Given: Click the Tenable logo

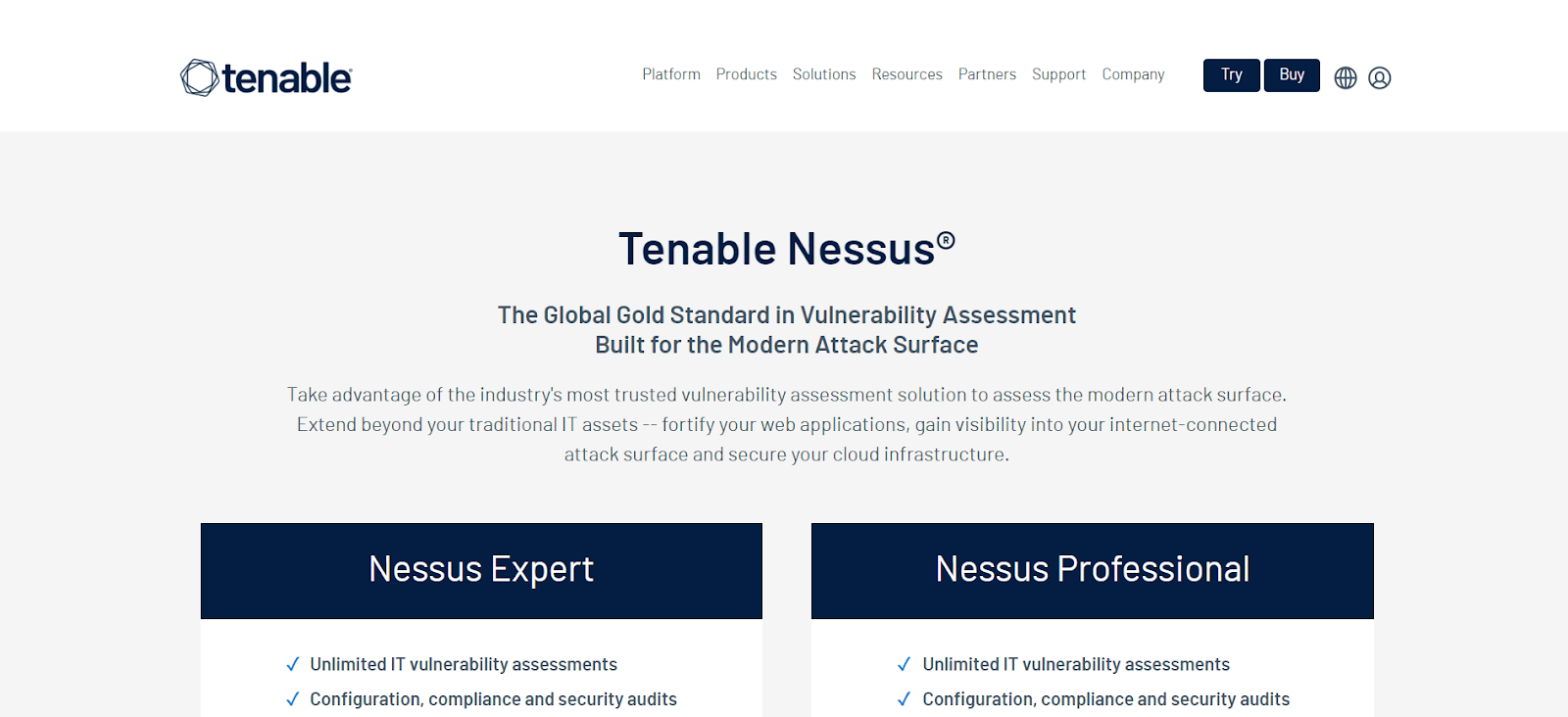Looking at the screenshot, I should pos(265,77).
